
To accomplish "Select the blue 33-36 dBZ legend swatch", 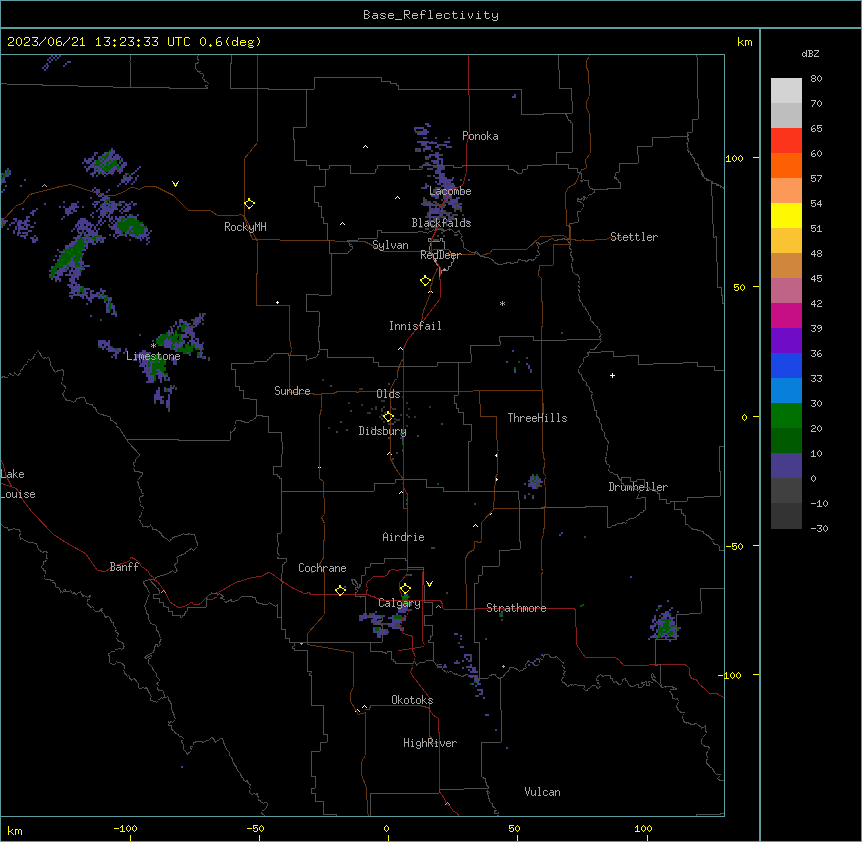I will pyautogui.click(x=786, y=365).
